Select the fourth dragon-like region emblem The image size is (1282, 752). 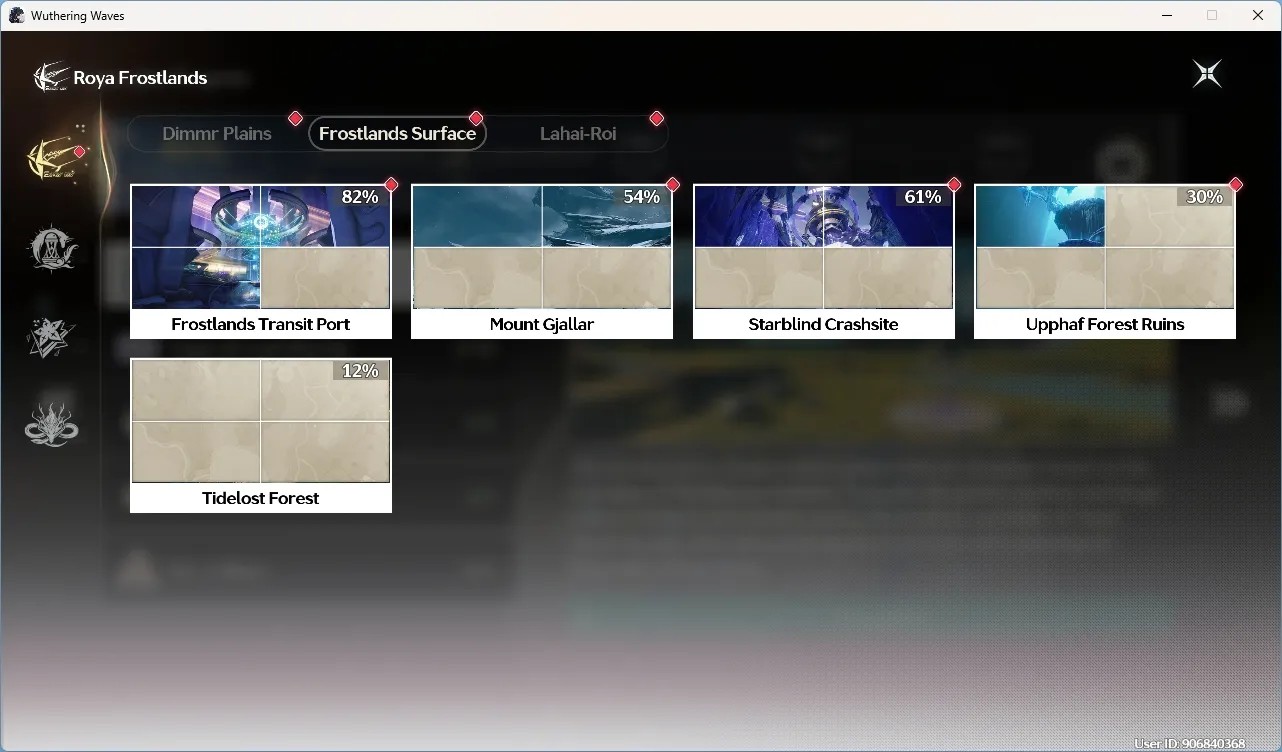[52, 423]
